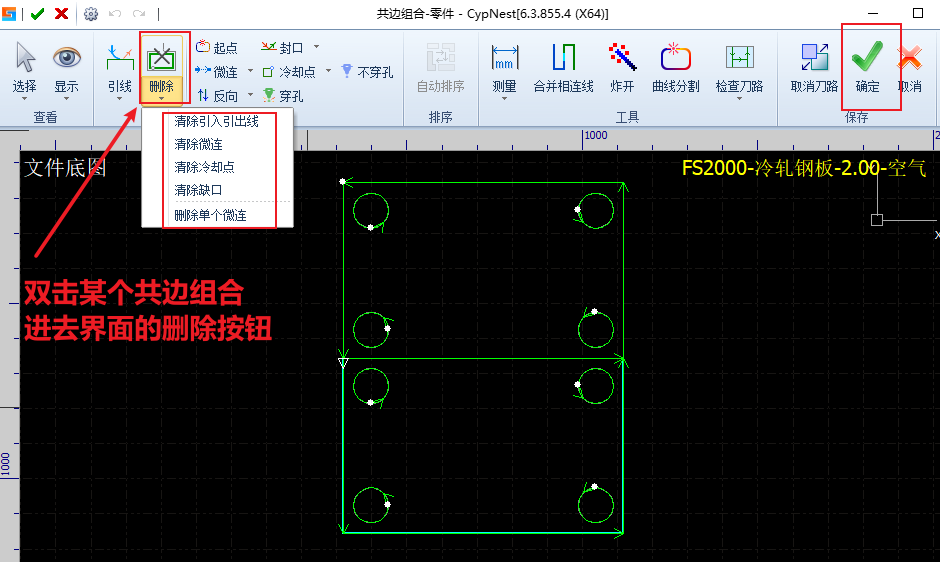Select the 选择 arrow tool
The width and height of the screenshot is (940, 562).
[x=25, y=67]
